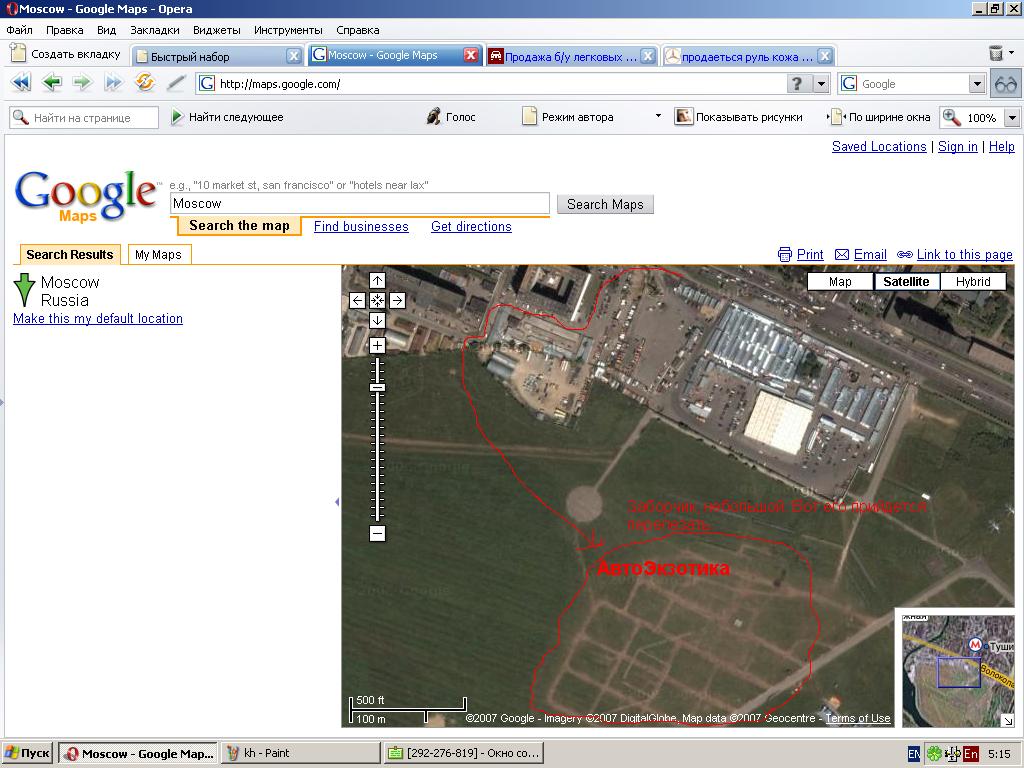Click the Print link
This screenshot has height=768, width=1024.
810,255
